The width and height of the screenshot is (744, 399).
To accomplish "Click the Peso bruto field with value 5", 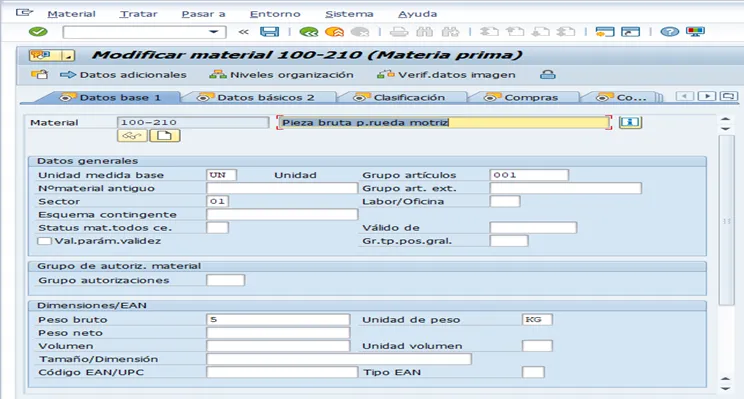I will pyautogui.click(x=278, y=319).
